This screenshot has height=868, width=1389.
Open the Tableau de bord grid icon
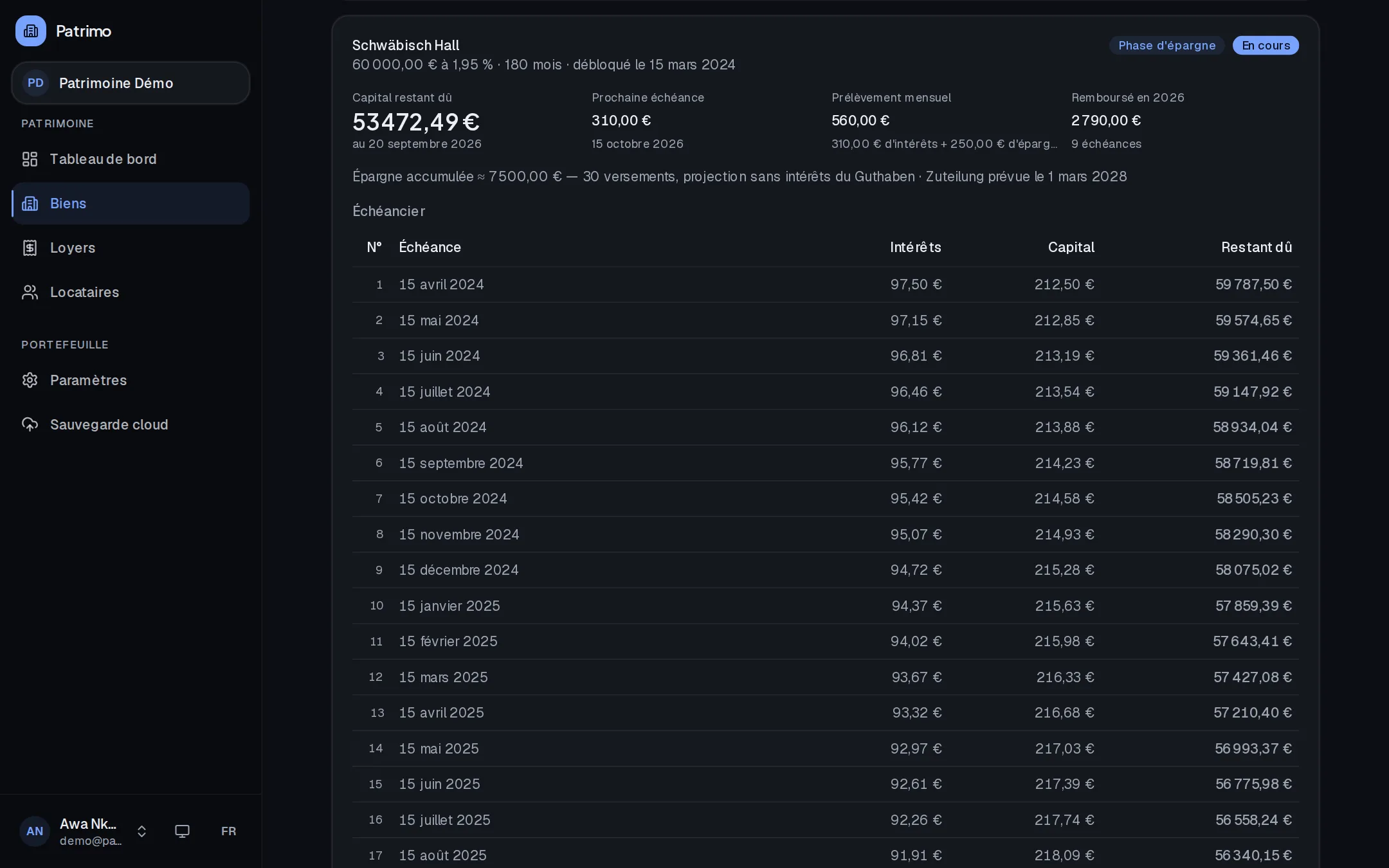pyautogui.click(x=30, y=159)
